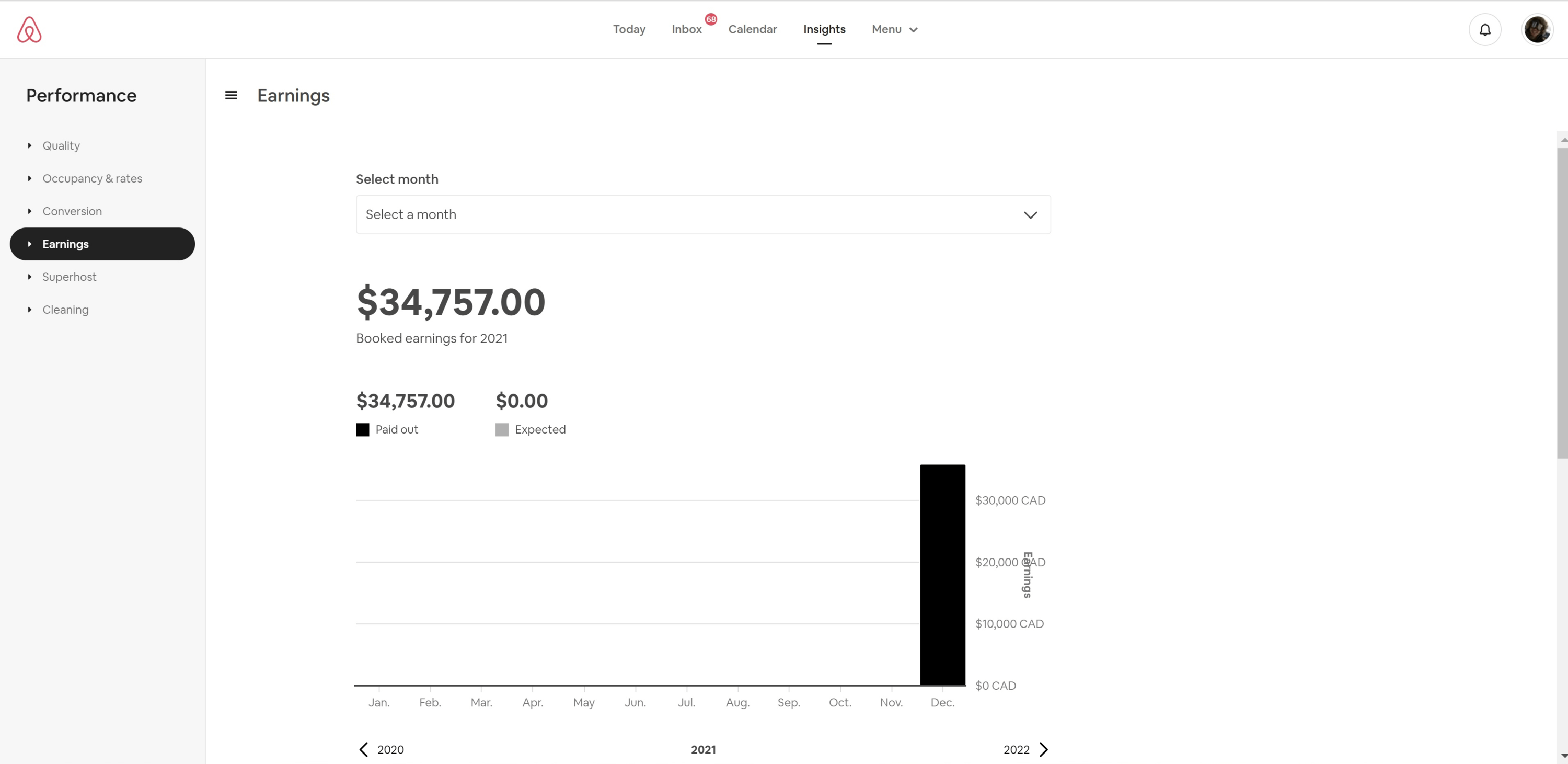Expand the Cleaning arrow
The height and width of the screenshot is (764, 1568).
coord(29,310)
